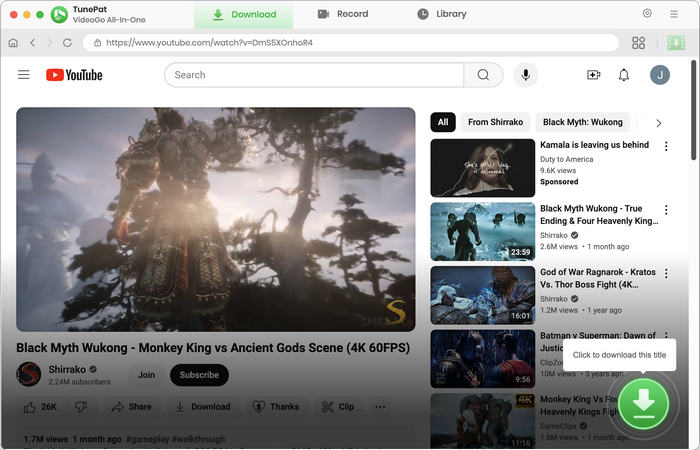Screen dimensions: 700x450
Task: Click Duty to America advertiser name
Action: (x=567, y=159)
